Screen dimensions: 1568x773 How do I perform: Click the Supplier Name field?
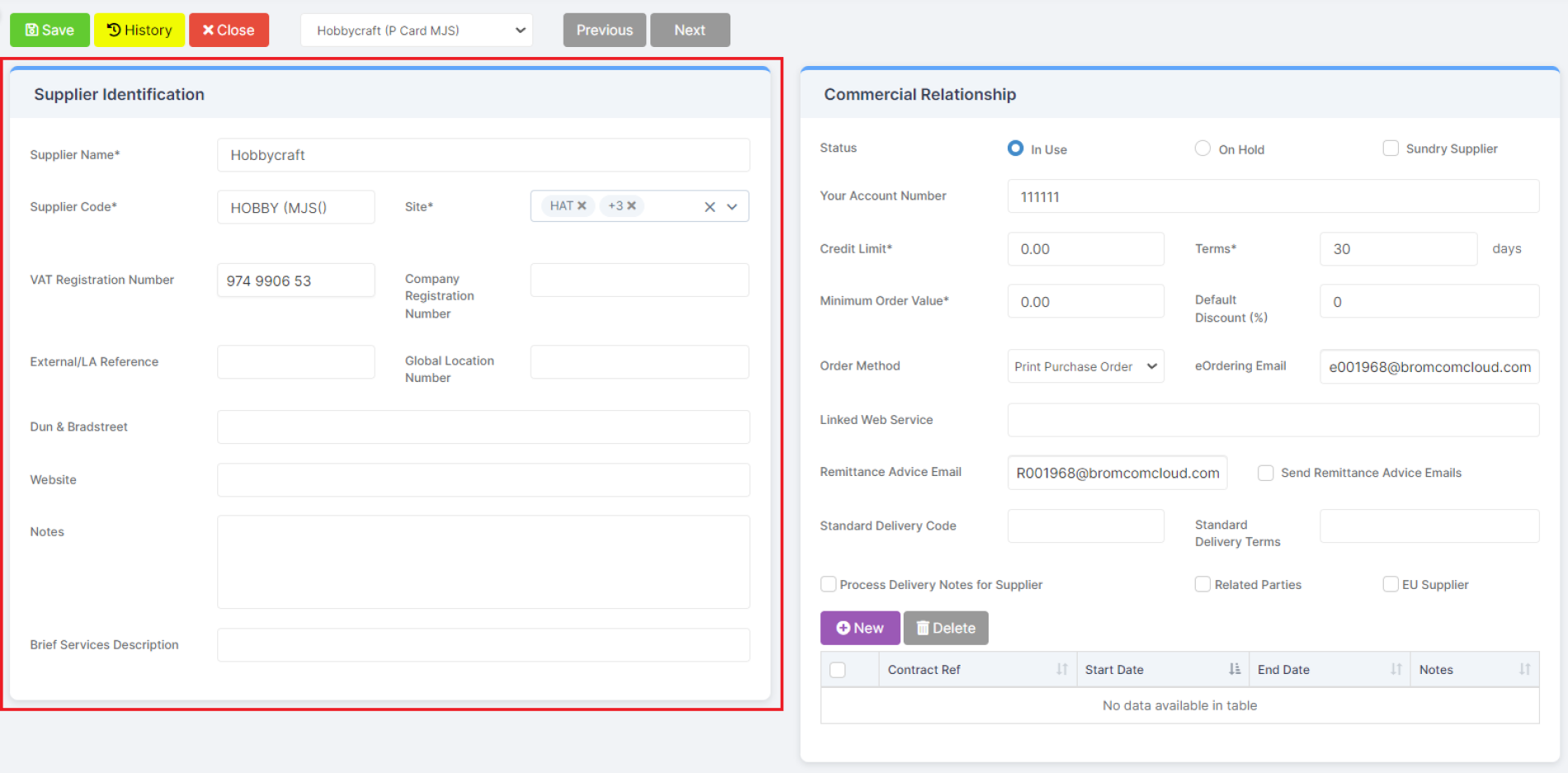tap(484, 155)
